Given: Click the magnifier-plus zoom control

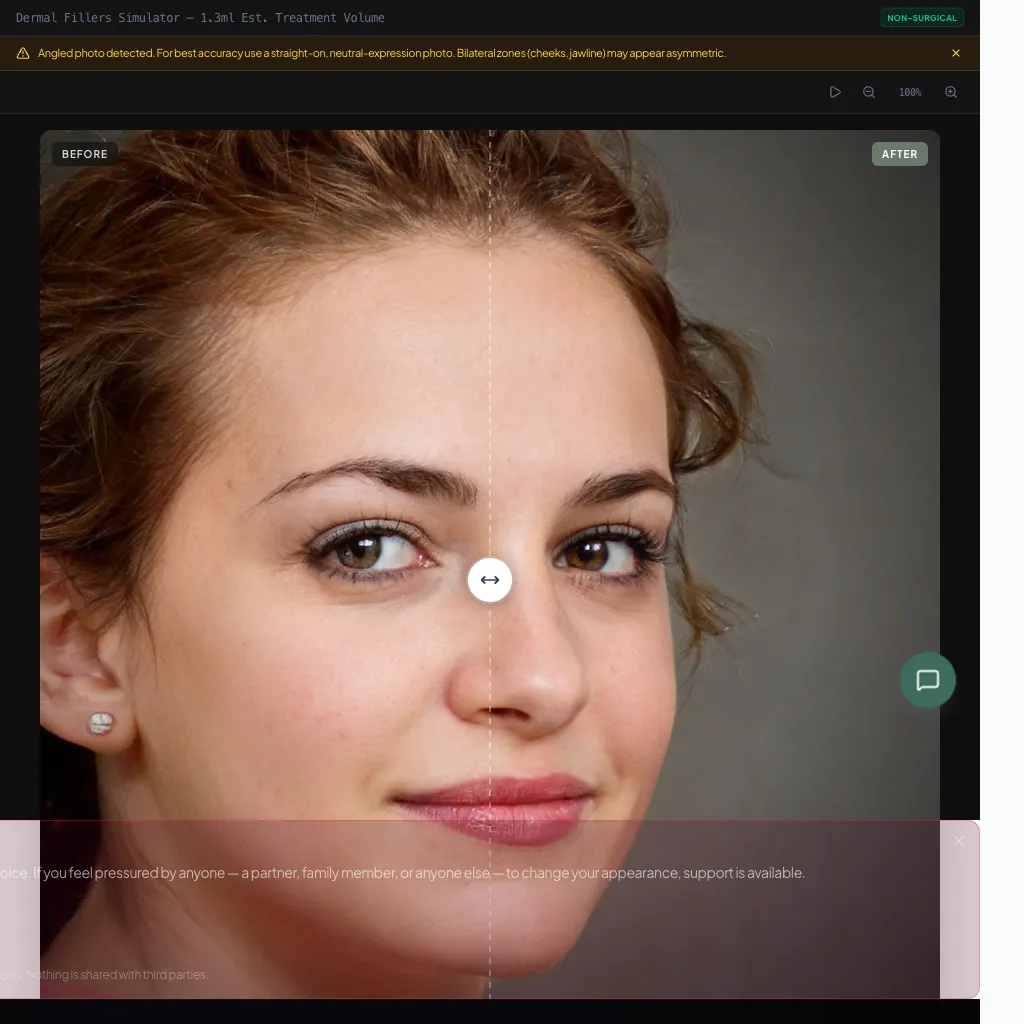Looking at the screenshot, I should point(950,91).
